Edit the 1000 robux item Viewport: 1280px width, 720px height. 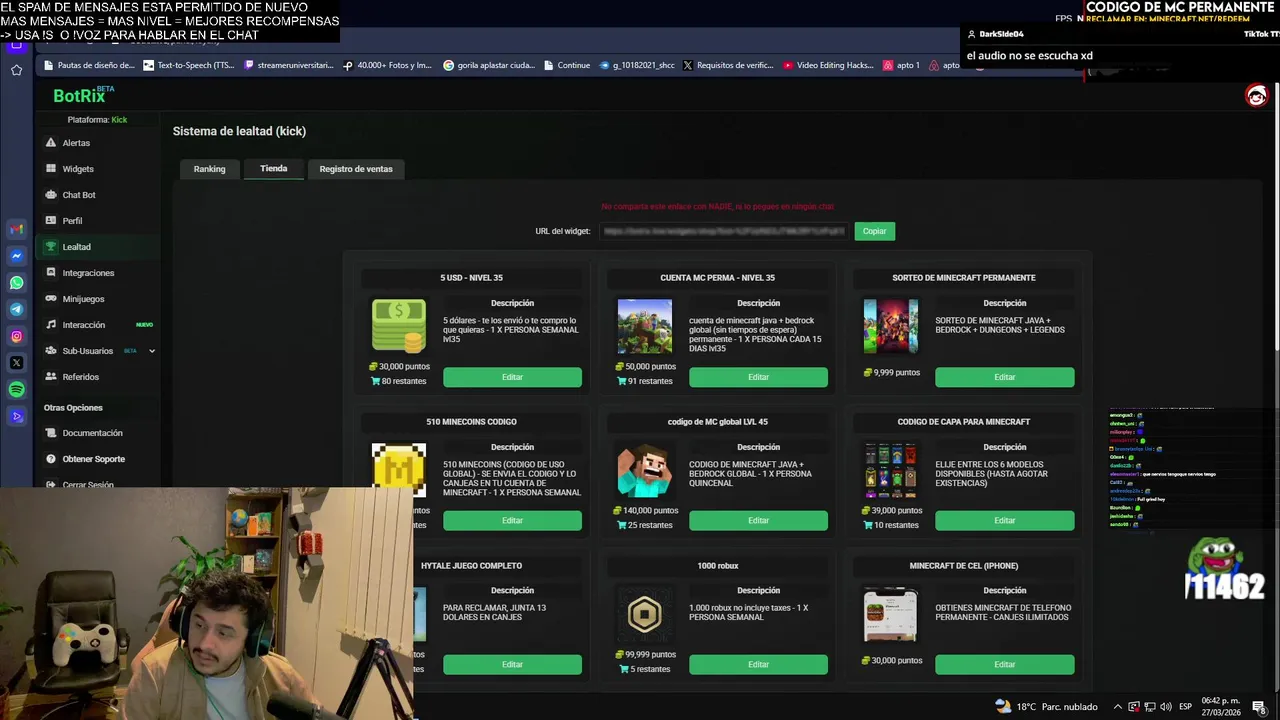[758, 664]
